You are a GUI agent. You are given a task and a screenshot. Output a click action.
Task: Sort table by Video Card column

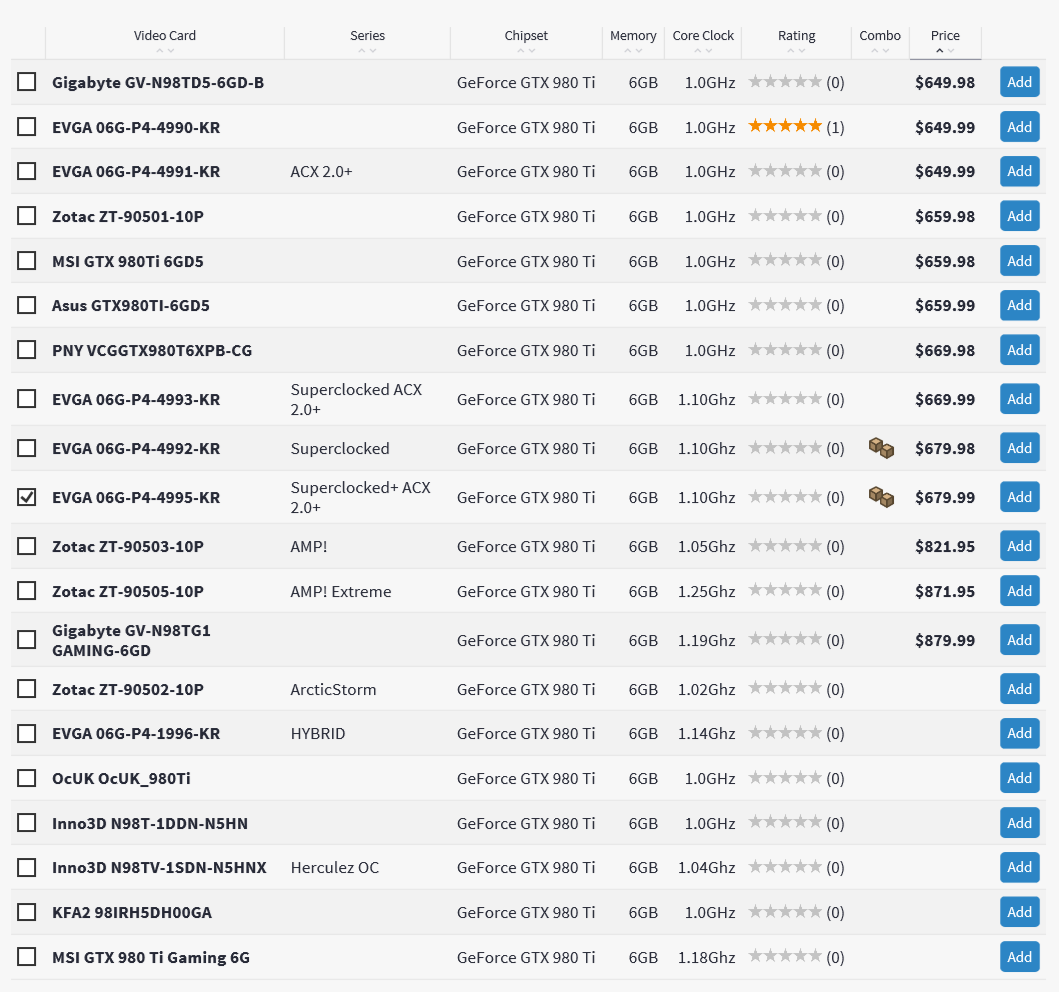165,36
